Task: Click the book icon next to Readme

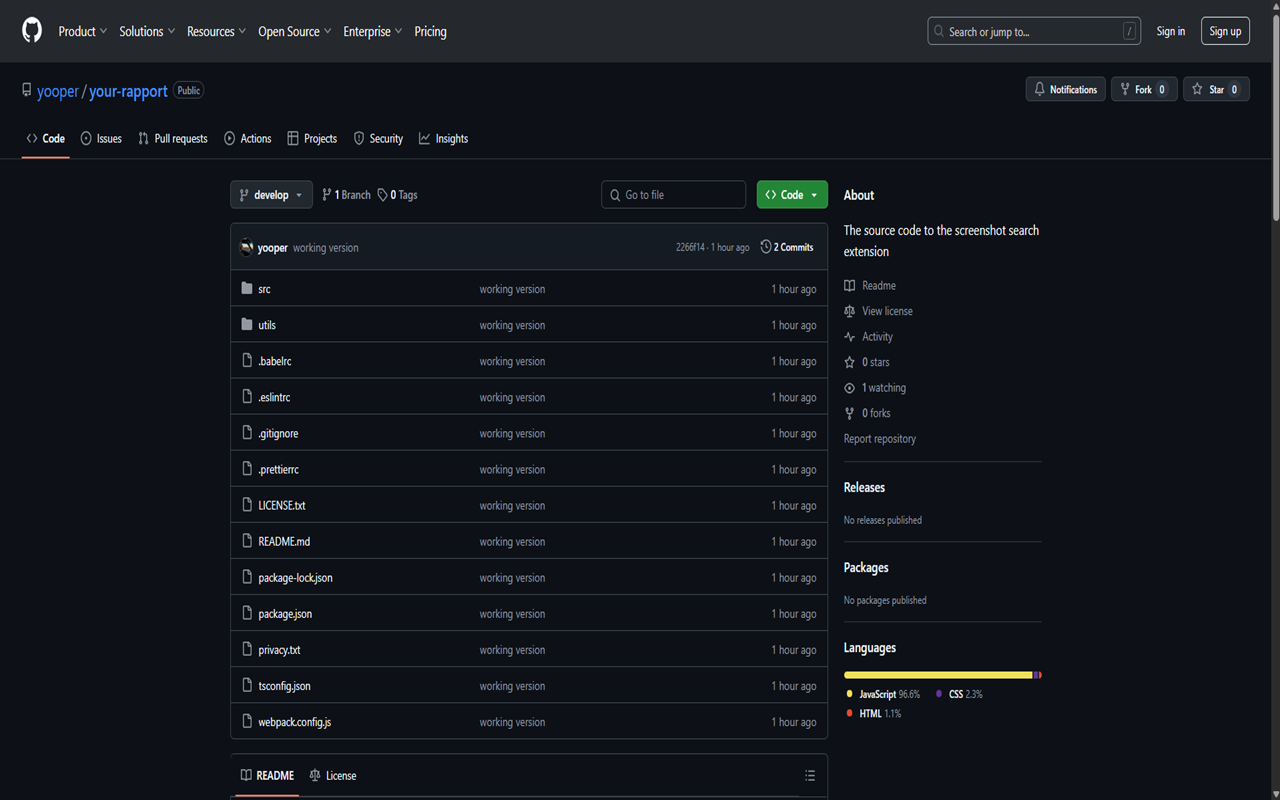Action: (850, 286)
